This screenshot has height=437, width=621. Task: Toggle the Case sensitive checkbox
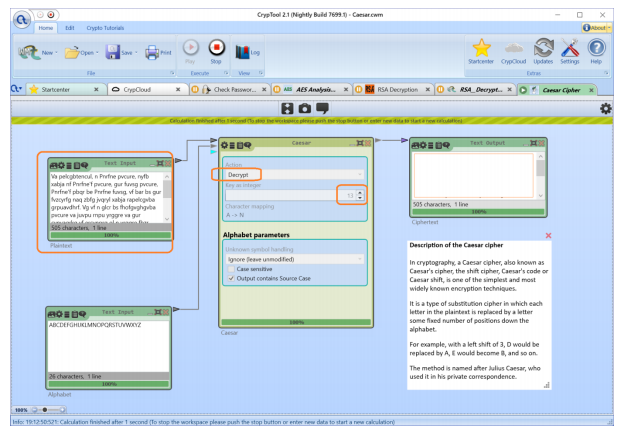click(x=231, y=269)
